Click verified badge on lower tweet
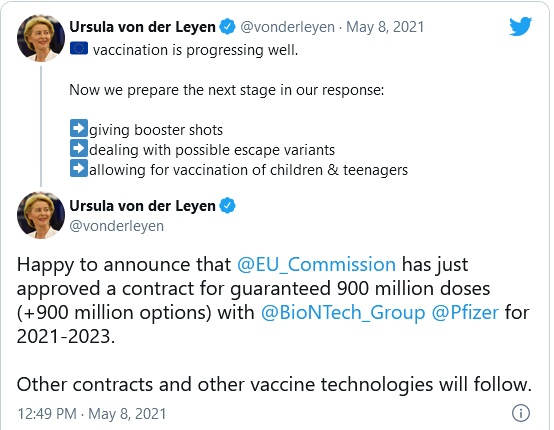The image size is (554, 430). (228, 206)
